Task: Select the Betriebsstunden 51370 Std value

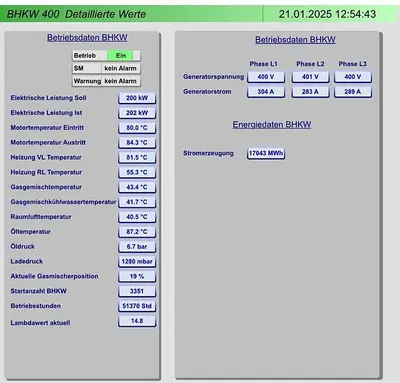Action: (137, 306)
